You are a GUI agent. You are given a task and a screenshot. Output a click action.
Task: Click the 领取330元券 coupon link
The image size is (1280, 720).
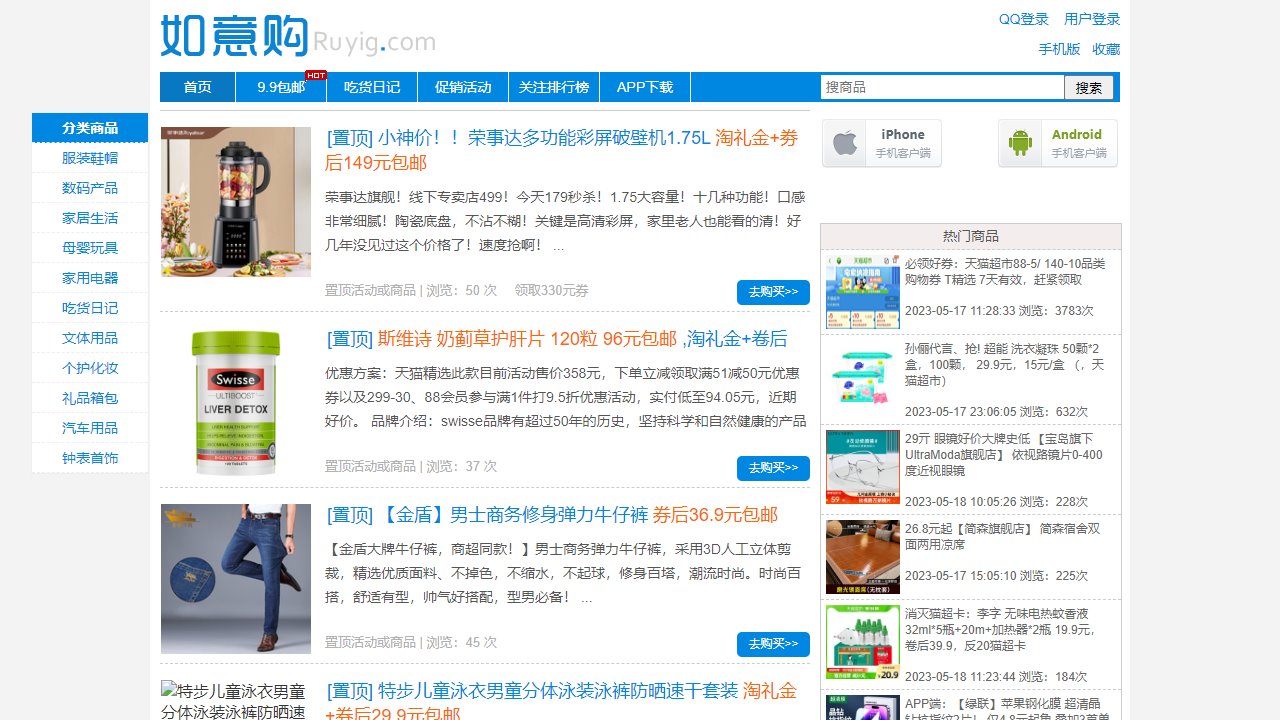point(552,291)
